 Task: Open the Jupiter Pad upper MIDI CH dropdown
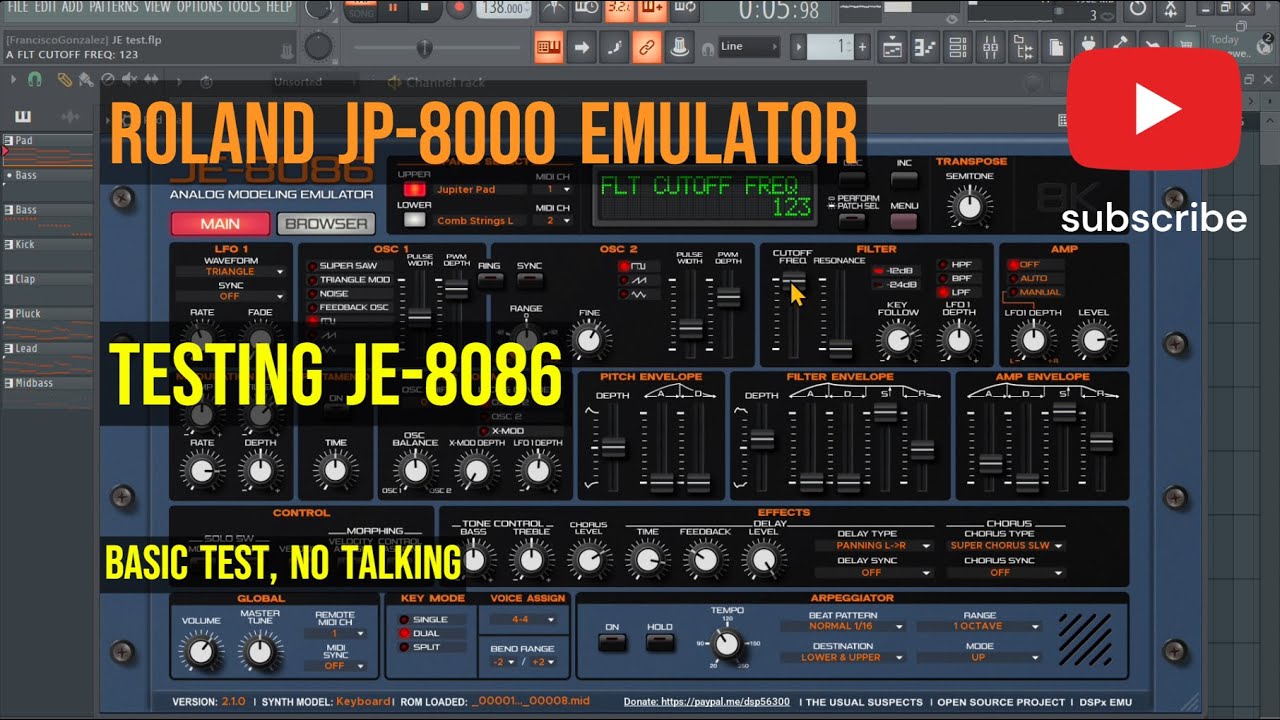[x=553, y=189]
